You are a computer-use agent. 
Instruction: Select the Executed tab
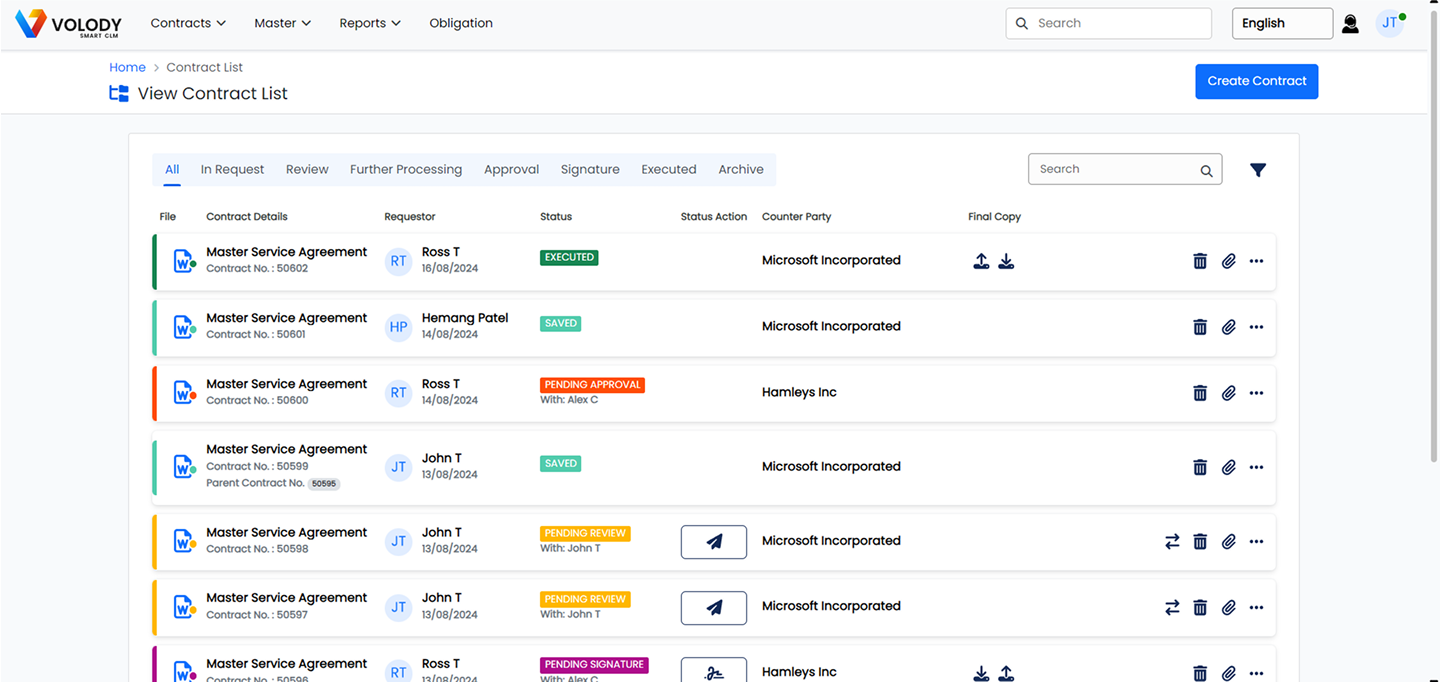pos(668,170)
